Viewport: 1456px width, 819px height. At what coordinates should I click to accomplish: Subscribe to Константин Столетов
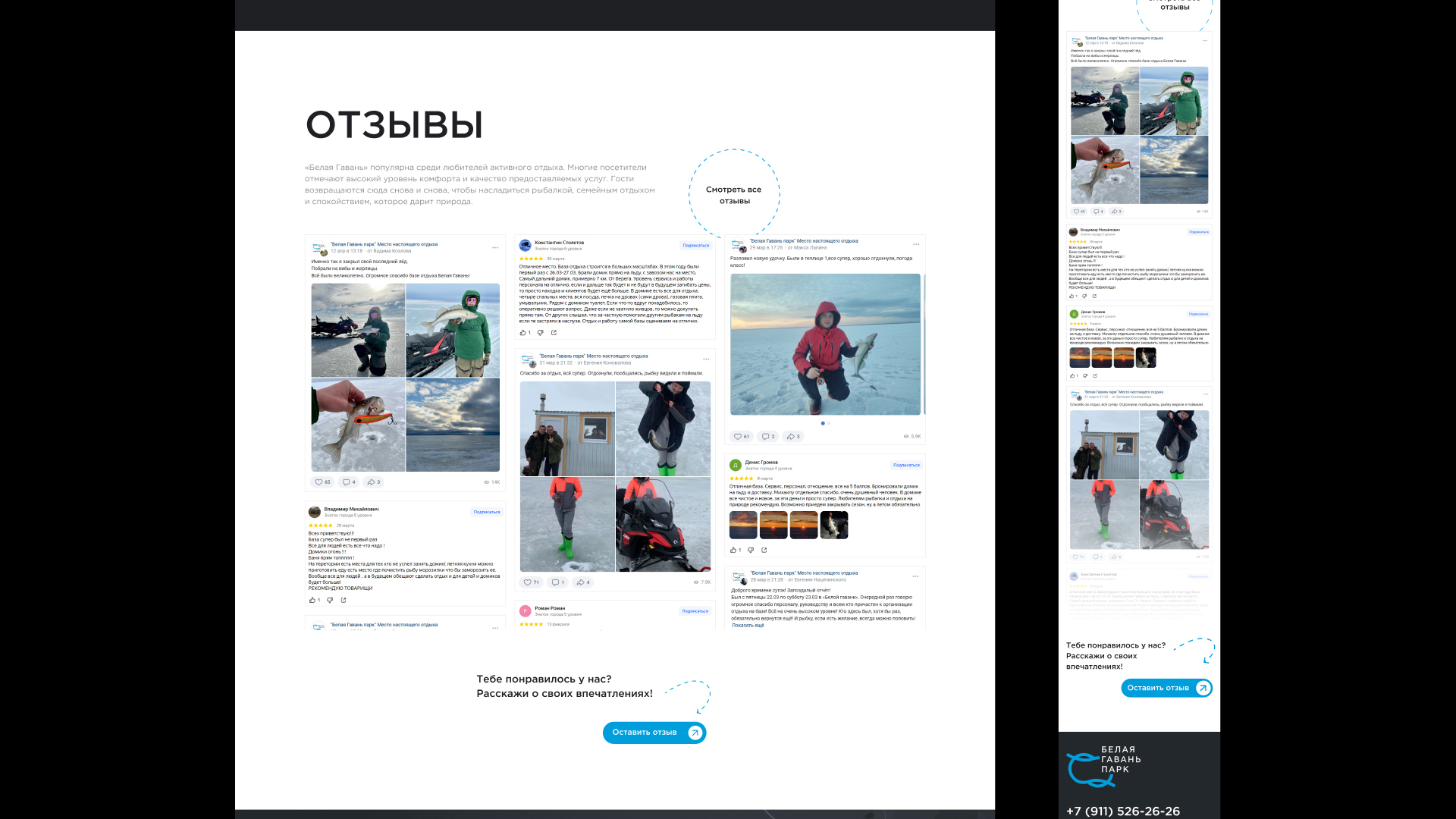(x=695, y=246)
